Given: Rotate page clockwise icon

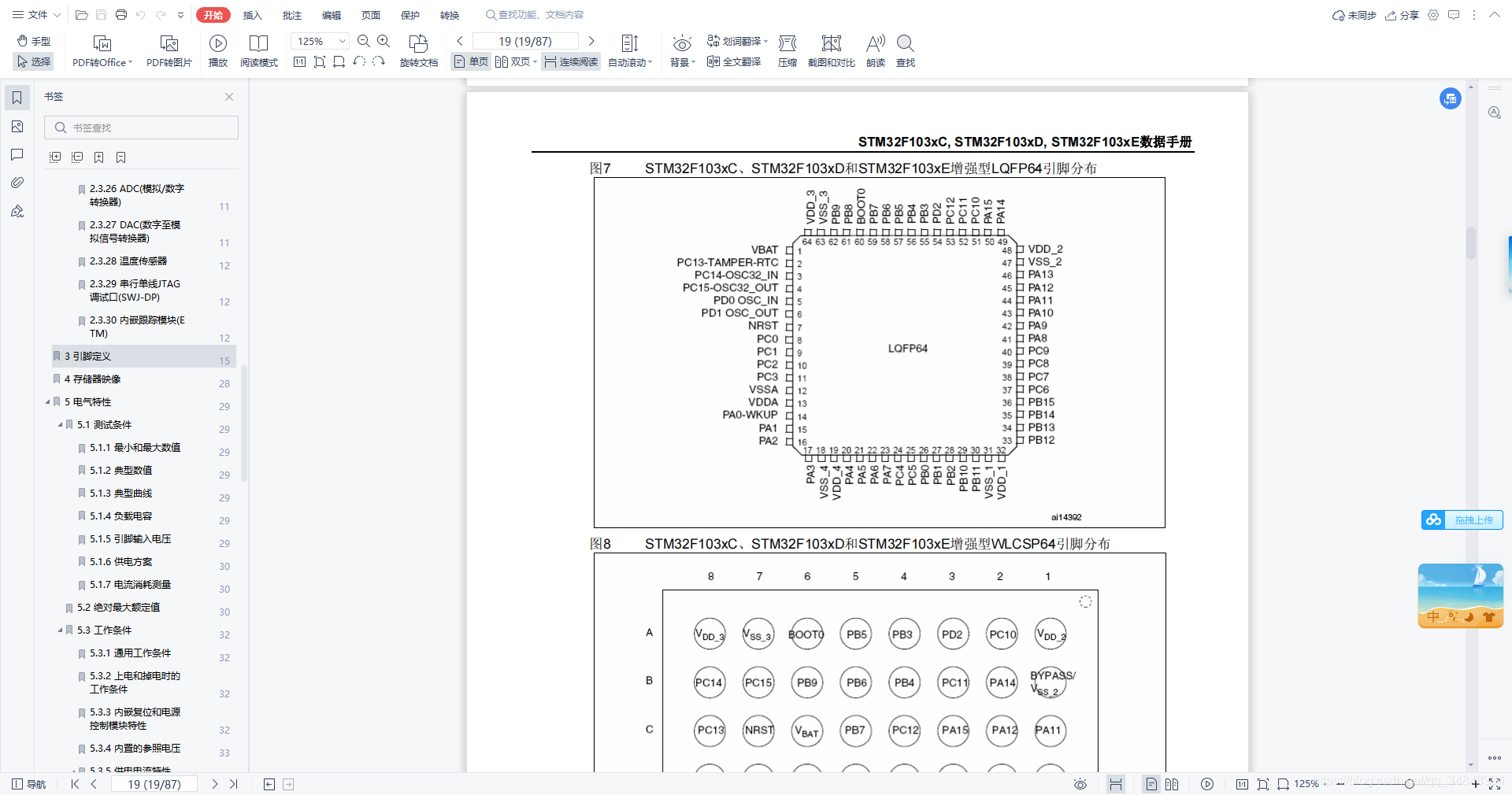Looking at the screenshot, I should (x=379, y=62).
